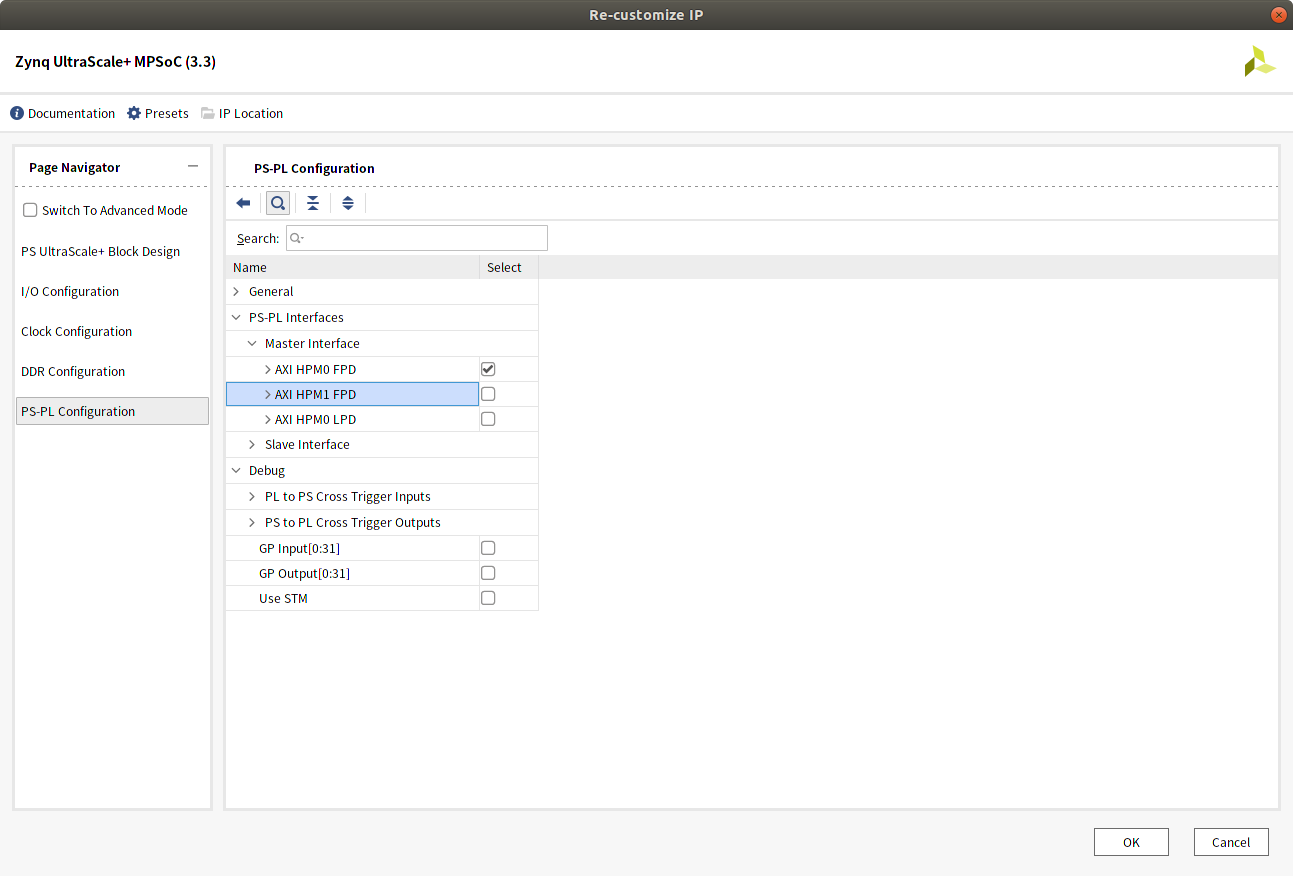
Task: Click the Name column header
Action: tap(352, 267)
